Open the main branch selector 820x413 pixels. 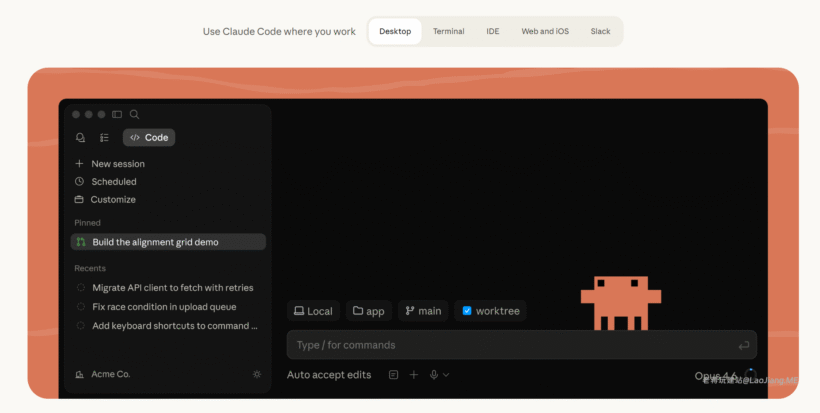point(423,311)
